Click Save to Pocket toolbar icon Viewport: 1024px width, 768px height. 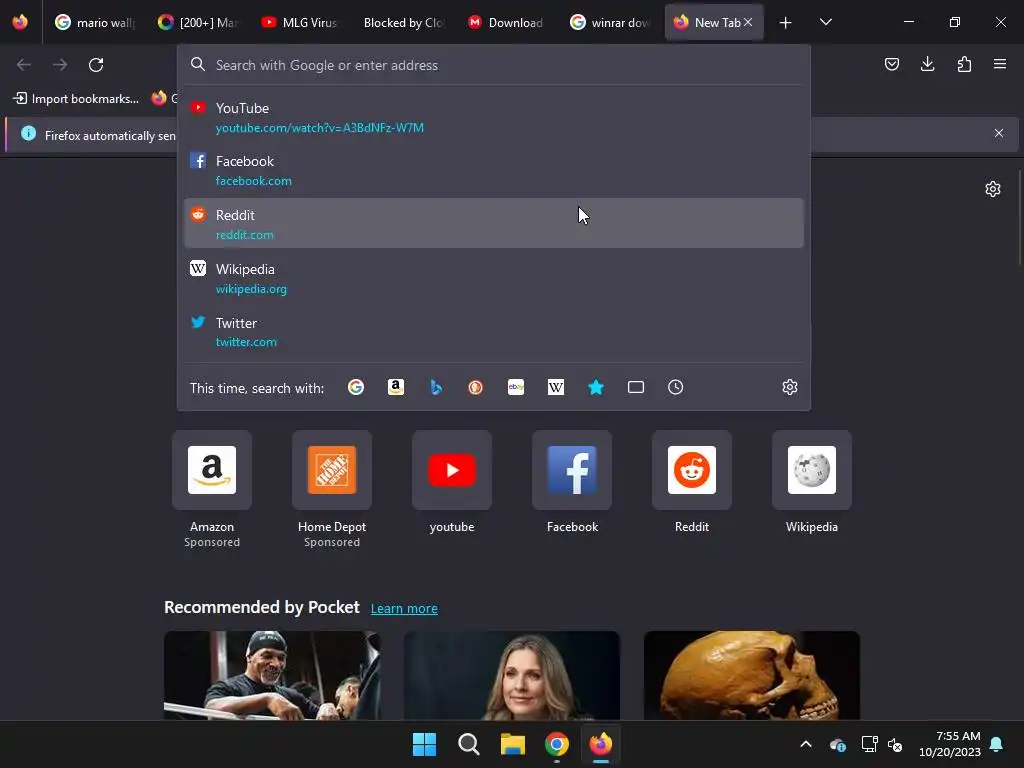tap(891, 64)
